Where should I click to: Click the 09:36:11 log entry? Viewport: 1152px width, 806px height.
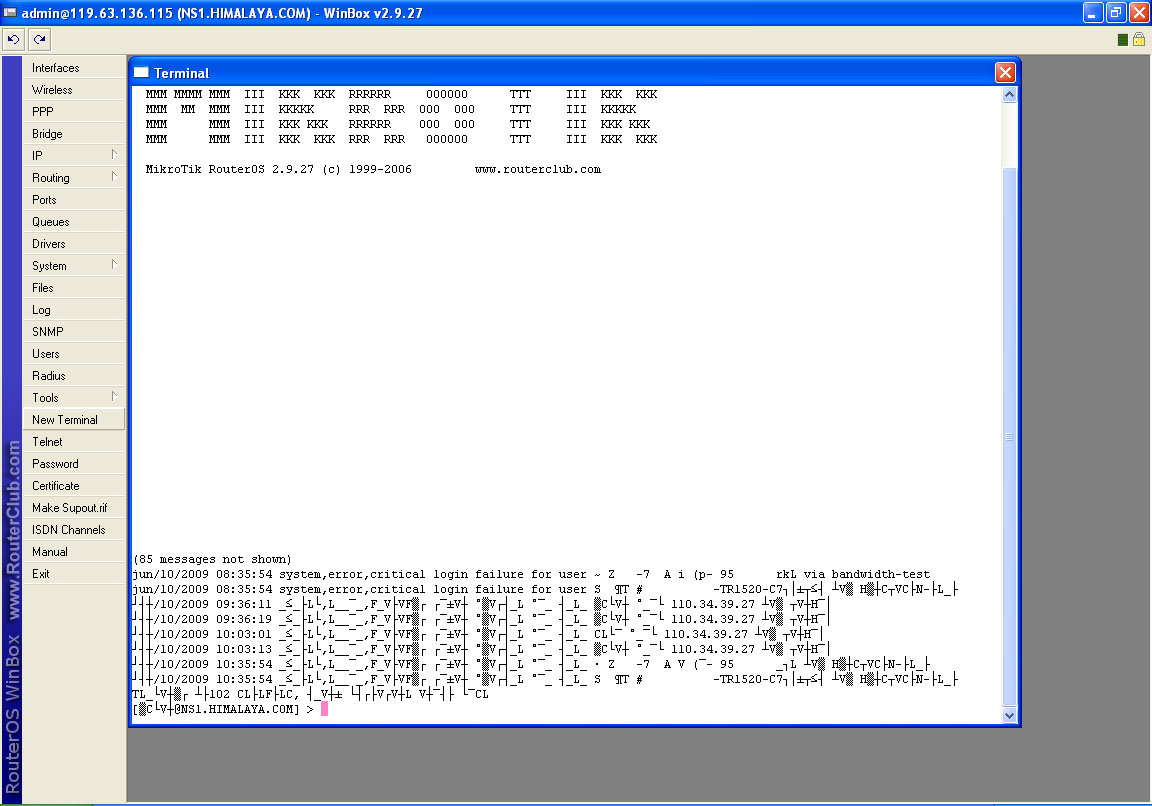pyautogui.click(x=481, y=604)
